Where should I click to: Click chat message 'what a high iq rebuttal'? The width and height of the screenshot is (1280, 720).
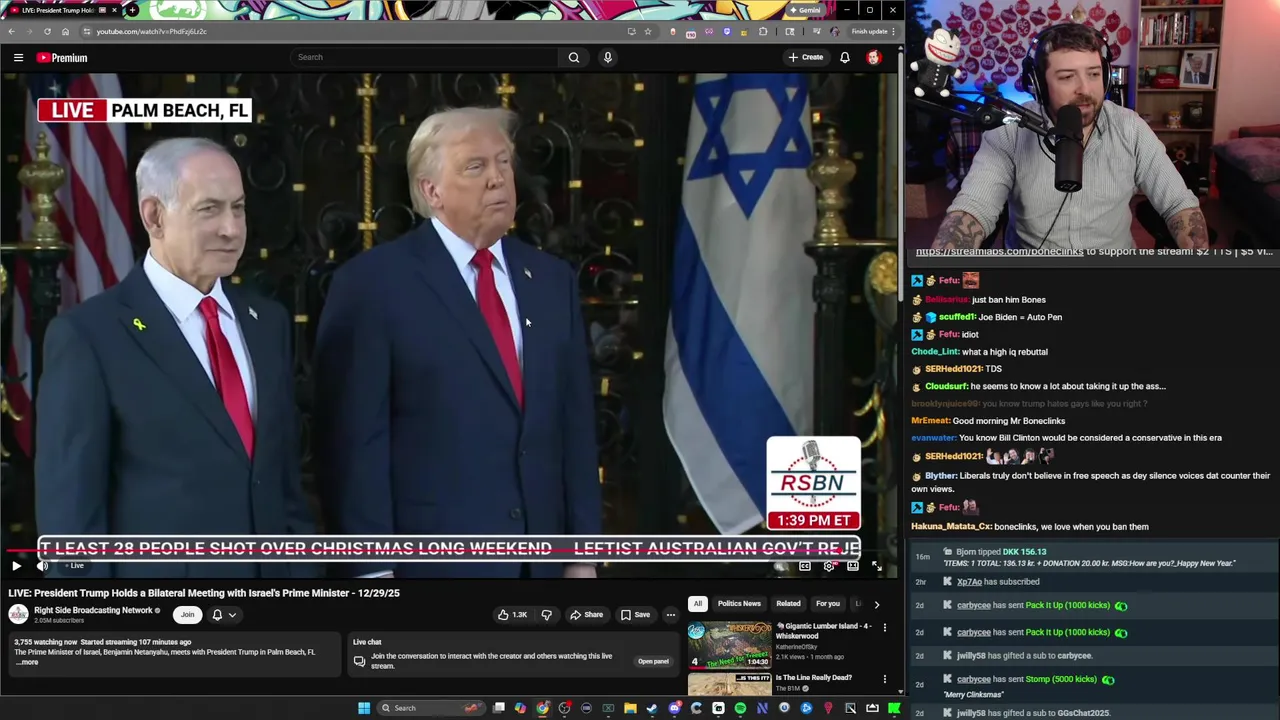tap(1004, 352)
